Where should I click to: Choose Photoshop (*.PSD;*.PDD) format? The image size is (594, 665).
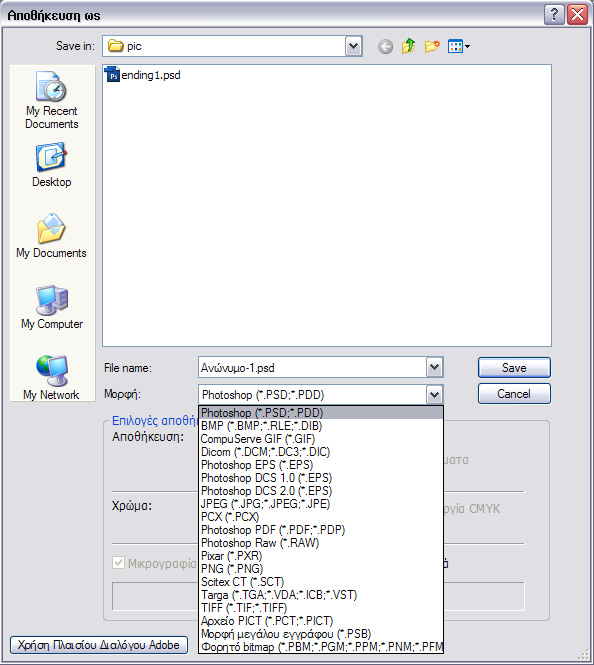[321, 413]
